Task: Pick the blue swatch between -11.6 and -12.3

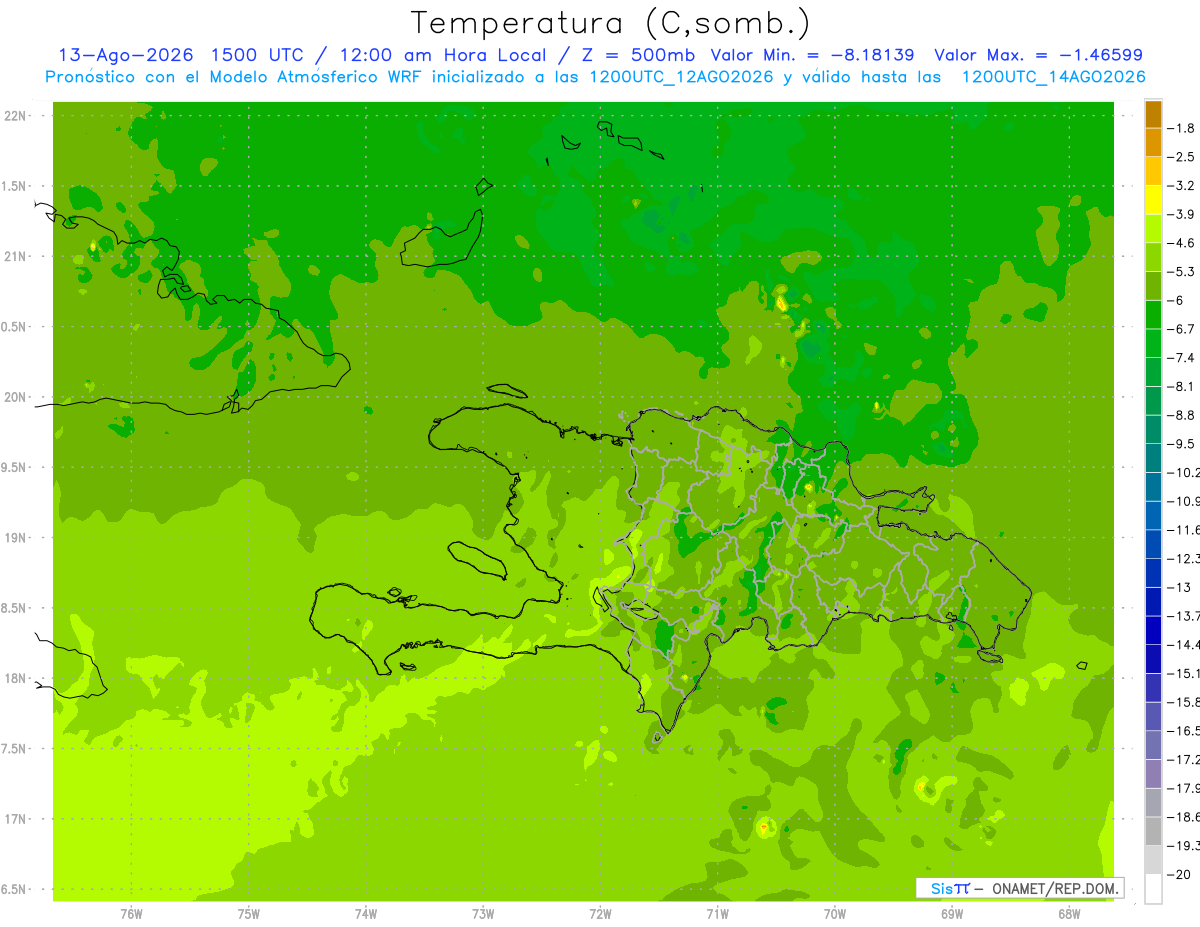Action: [1153, 545]
